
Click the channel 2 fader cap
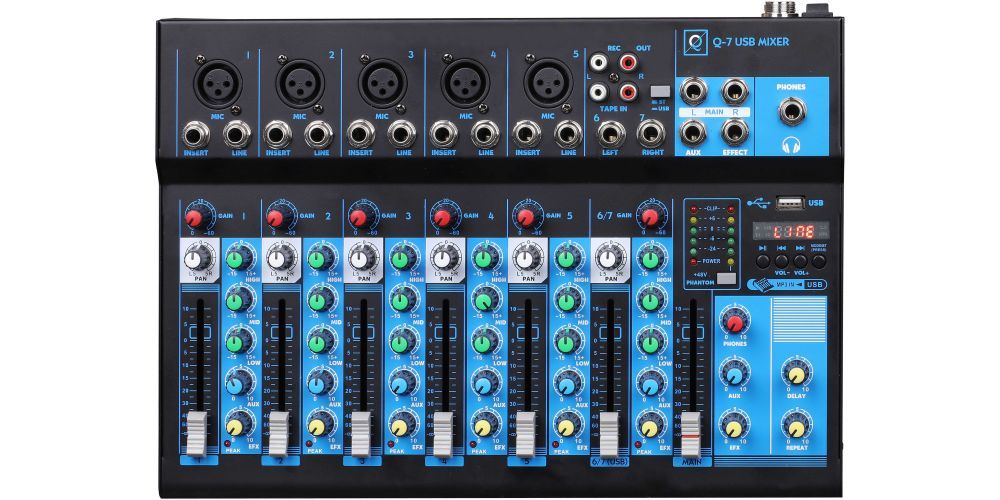coord(279,434)
